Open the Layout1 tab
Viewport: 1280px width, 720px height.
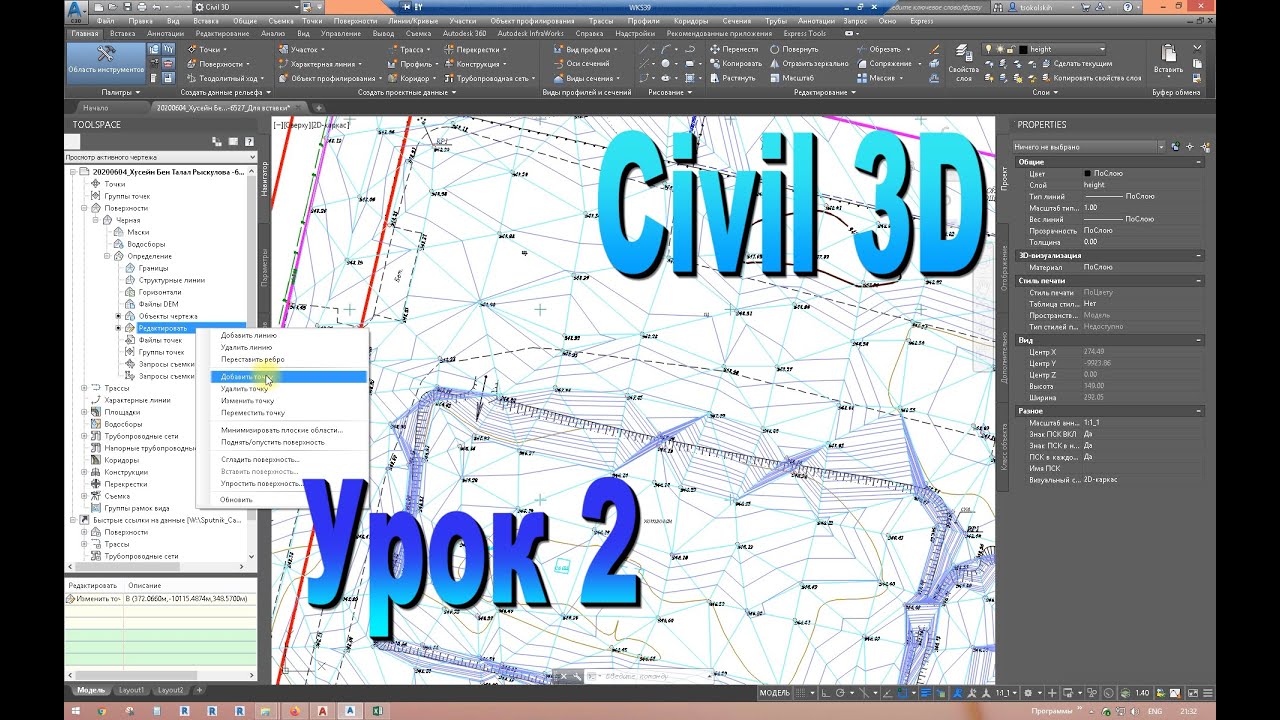click(132, 690)
